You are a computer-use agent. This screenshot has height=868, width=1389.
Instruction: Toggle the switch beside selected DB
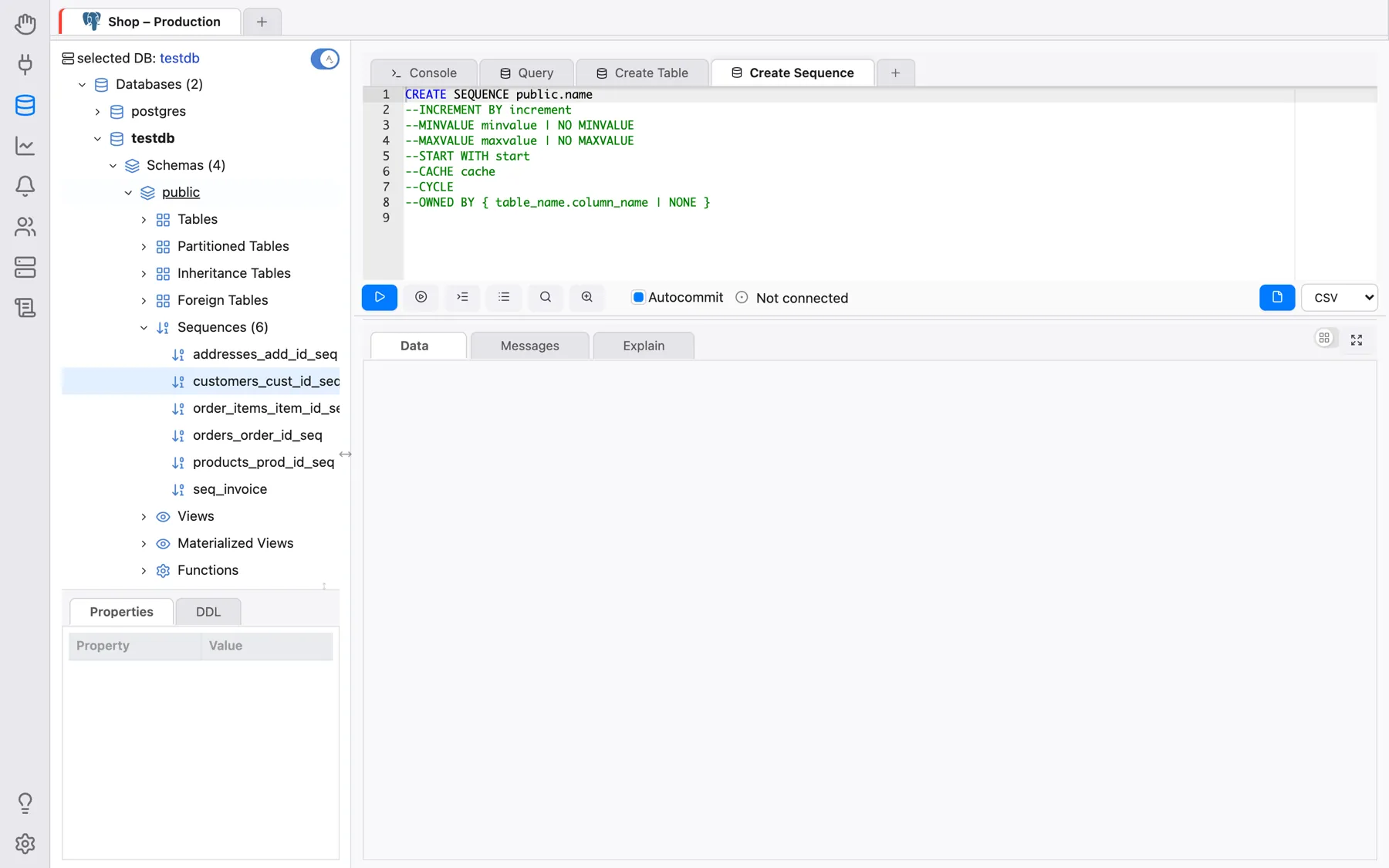point(325,59)
